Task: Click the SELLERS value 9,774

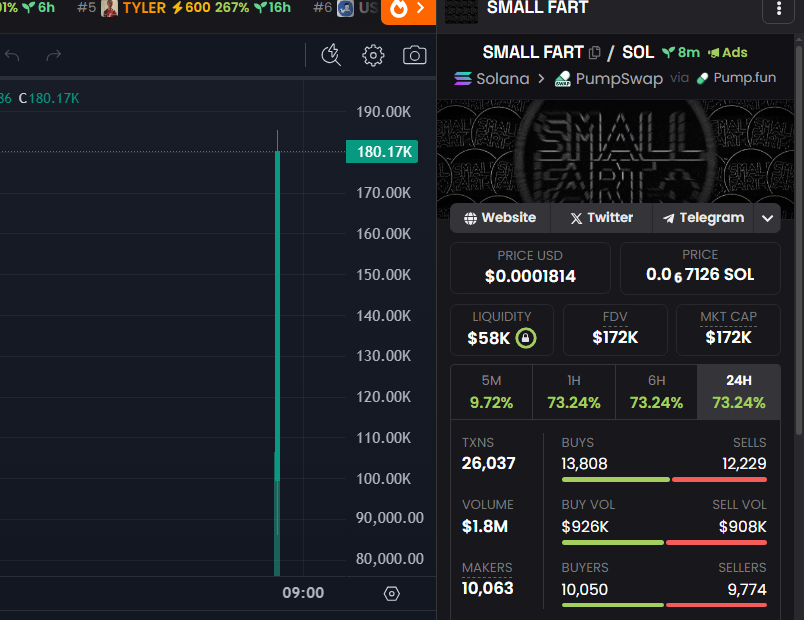Action: point(747,590)
